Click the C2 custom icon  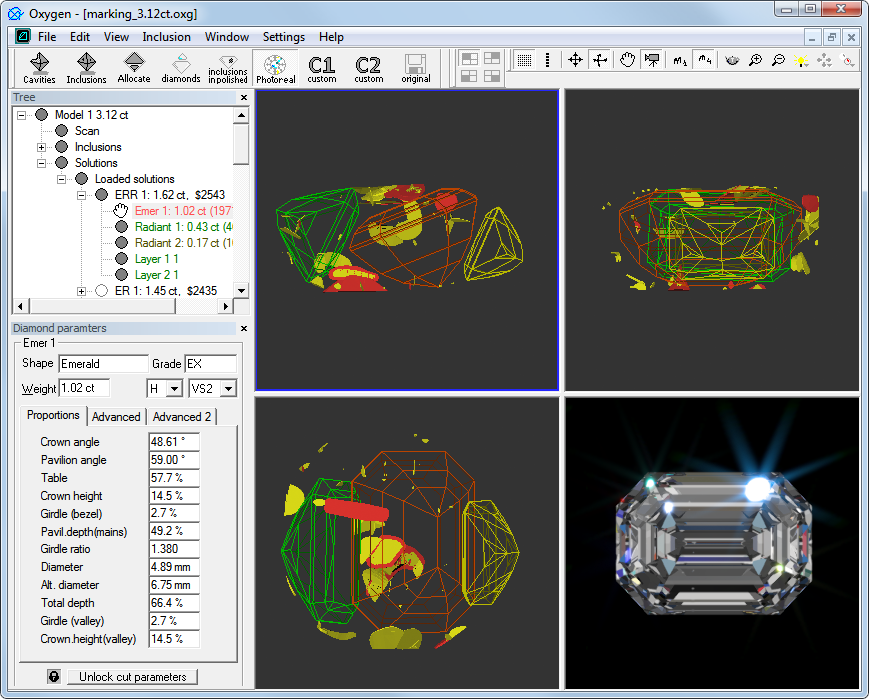(x=368, y=67)
